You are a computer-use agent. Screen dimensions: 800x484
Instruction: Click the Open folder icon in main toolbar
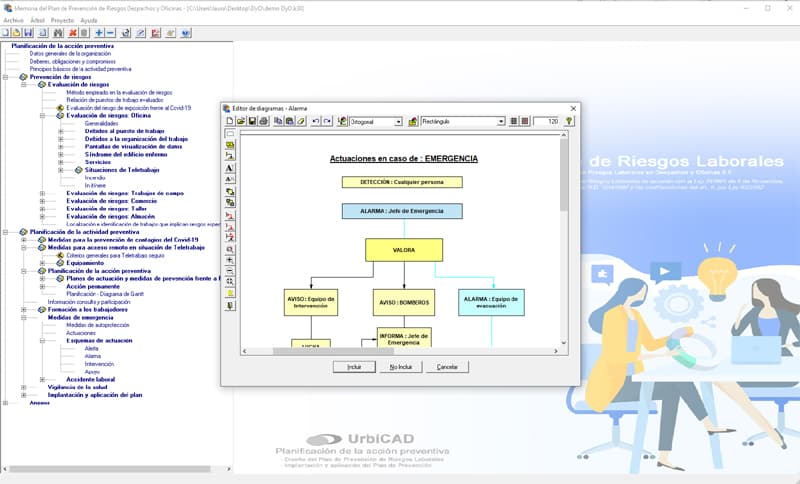coord(16,33)
